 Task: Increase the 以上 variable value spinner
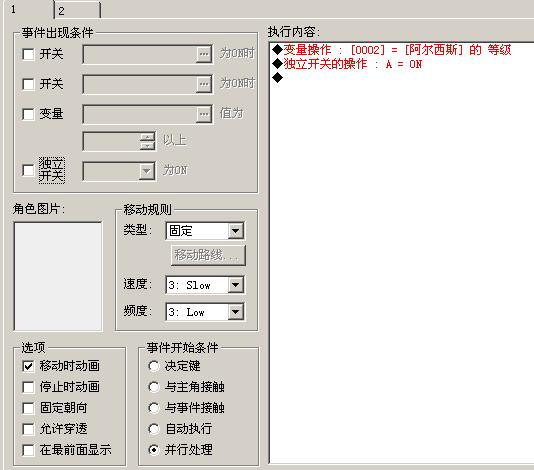147,137
